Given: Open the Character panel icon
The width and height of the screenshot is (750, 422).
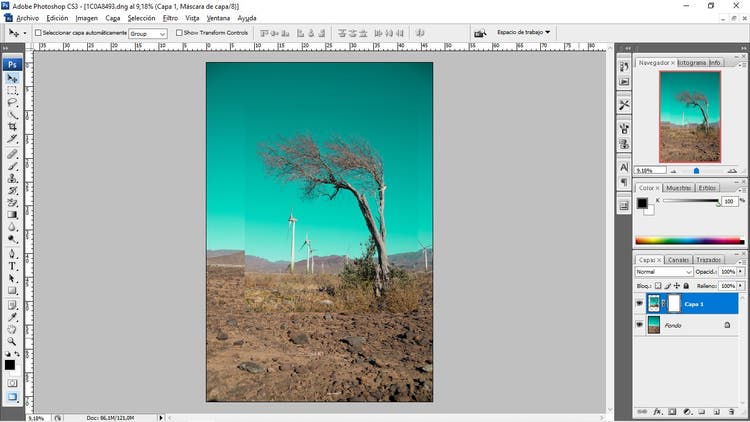Looking at the screenshot, I should (x=624, y=167).
